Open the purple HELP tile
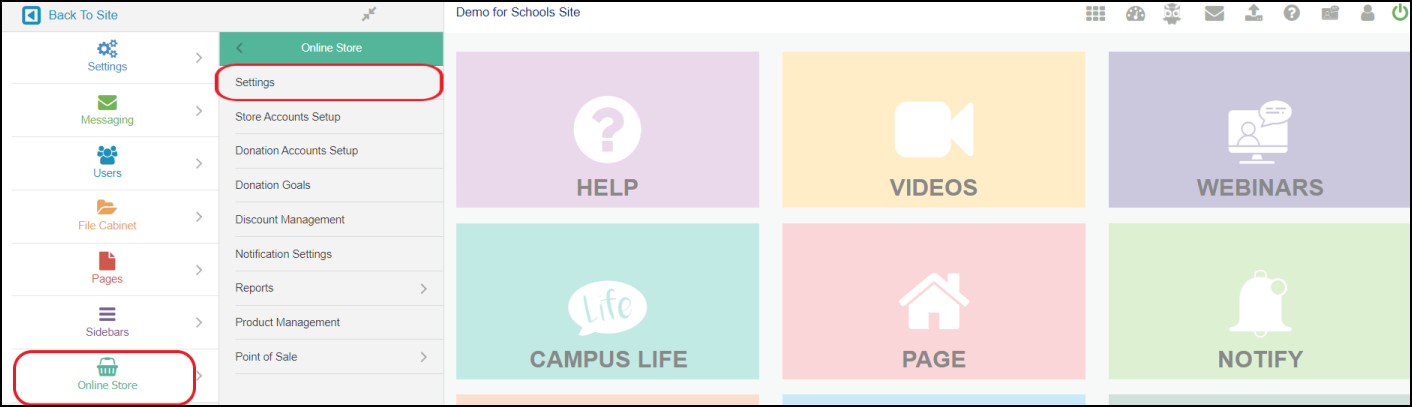This screenshot has height=407, width=1412. pyautogui.click(x=607, y=130)
